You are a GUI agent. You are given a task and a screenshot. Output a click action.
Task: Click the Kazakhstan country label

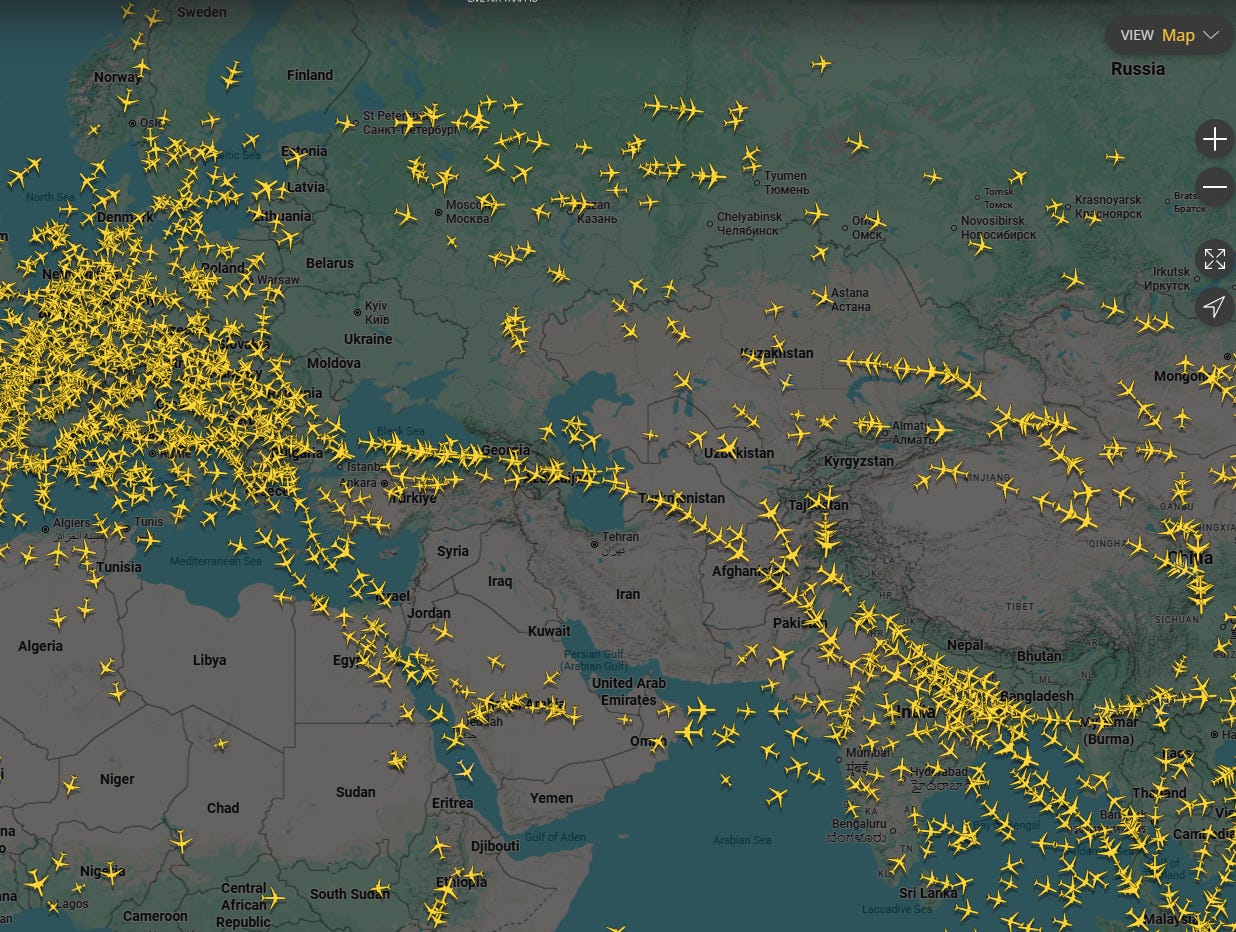(x=777, y=353)
